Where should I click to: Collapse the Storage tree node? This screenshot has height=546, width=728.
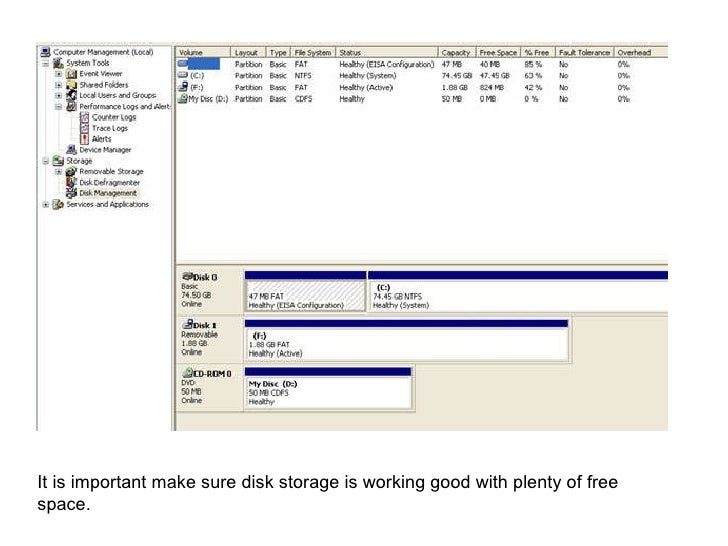[x=46, y=161]
